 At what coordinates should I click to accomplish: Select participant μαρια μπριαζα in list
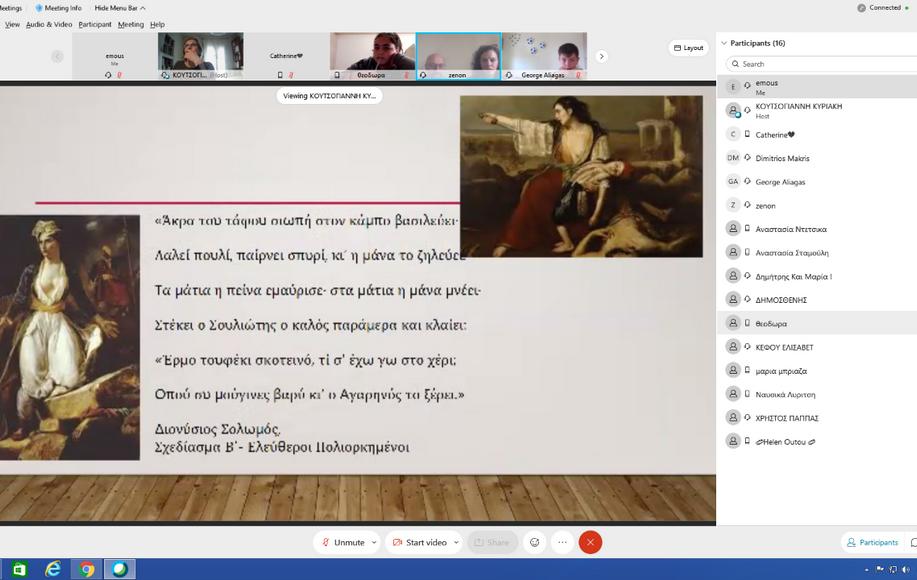[x=817, y=371]
